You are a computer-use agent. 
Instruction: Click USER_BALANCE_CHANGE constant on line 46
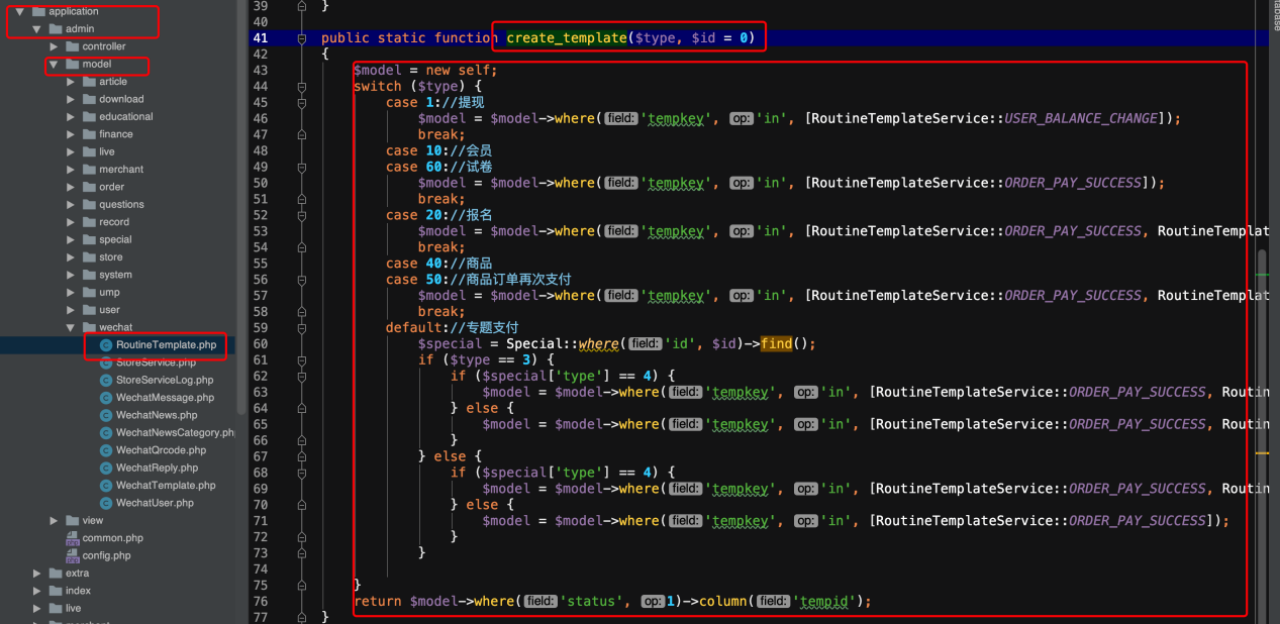1081,118
